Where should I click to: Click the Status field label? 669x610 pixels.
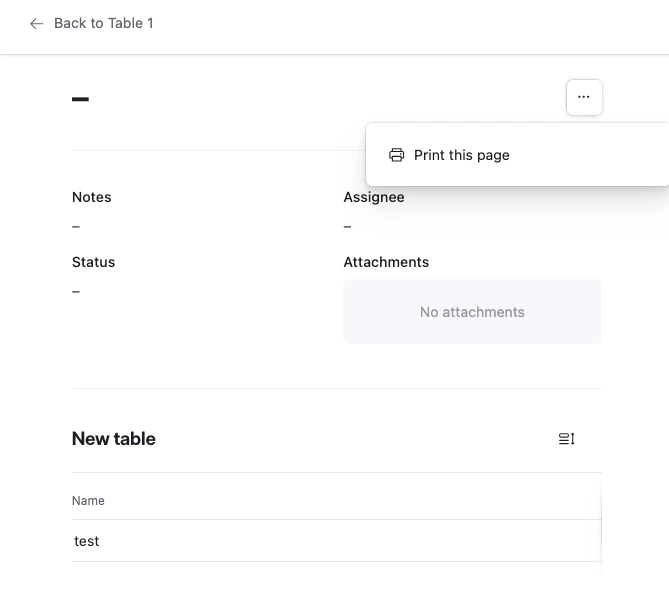(x=94, y=262)
